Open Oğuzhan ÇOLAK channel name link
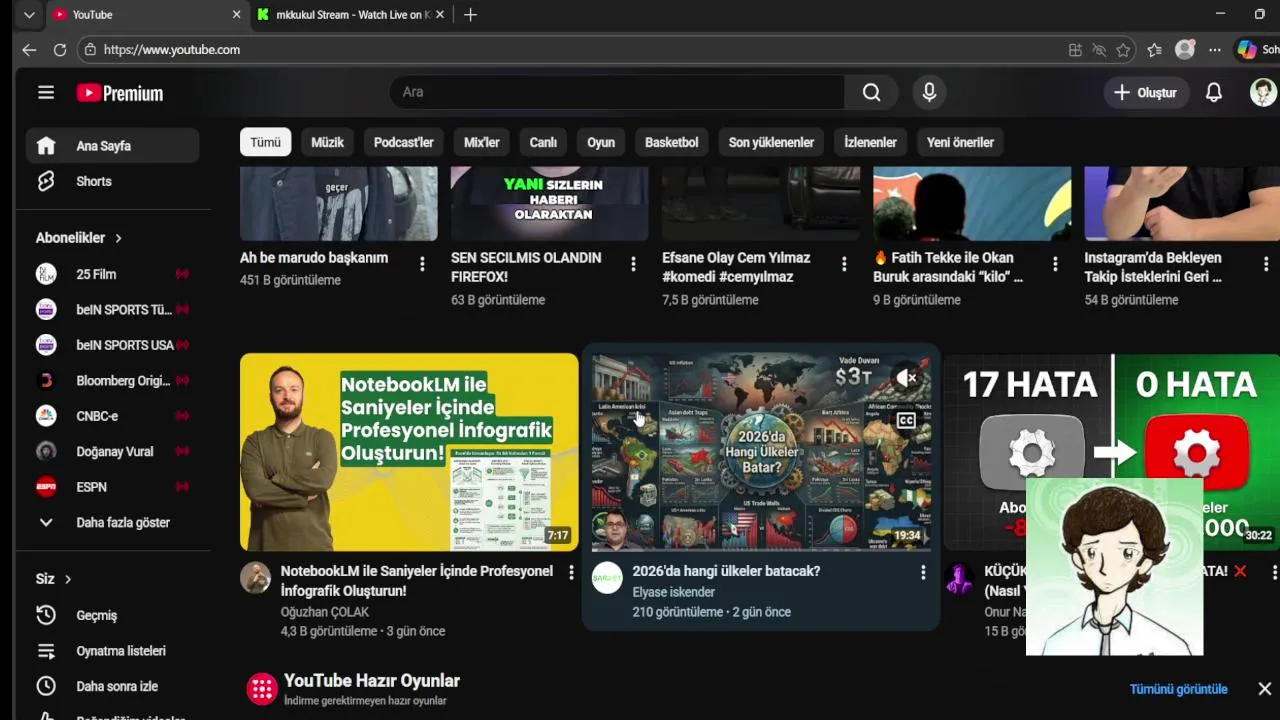 (325, 612)
